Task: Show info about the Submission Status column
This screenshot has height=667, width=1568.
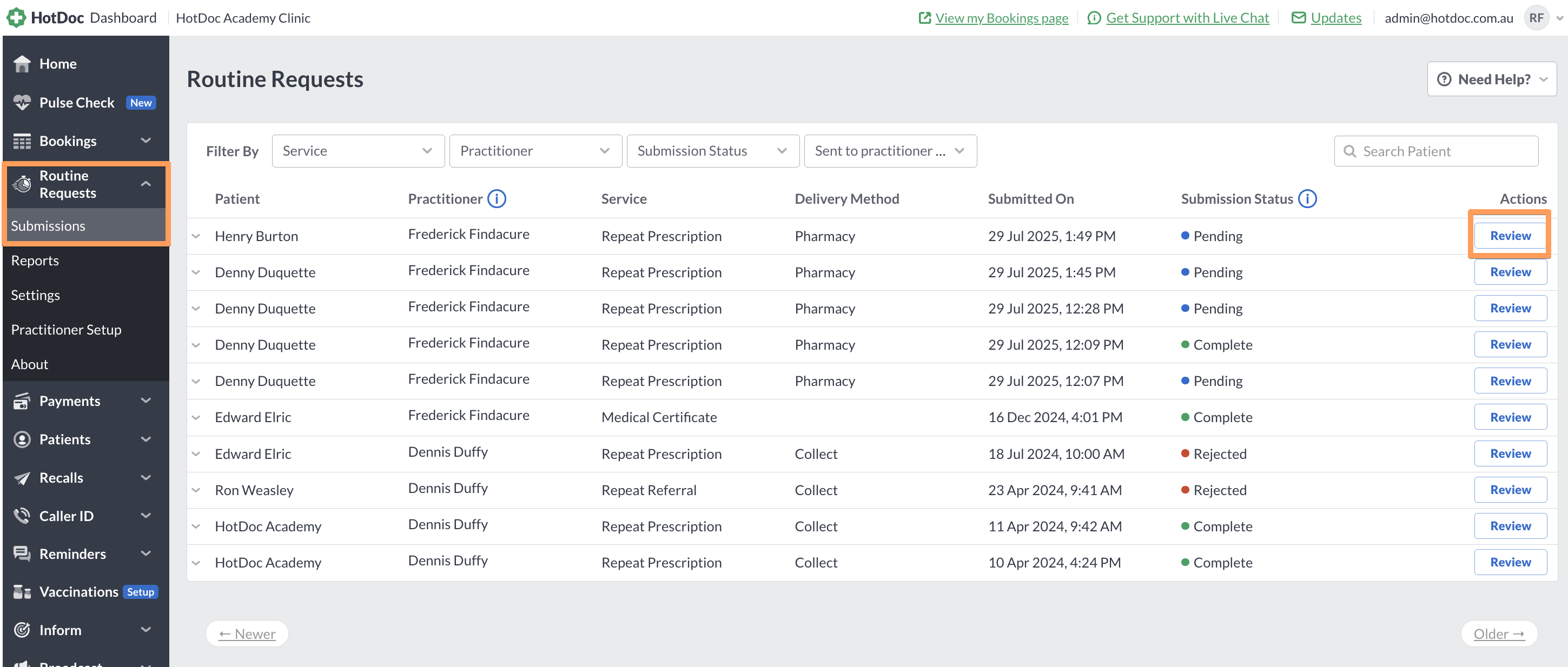Action: tap(1307, 199)
